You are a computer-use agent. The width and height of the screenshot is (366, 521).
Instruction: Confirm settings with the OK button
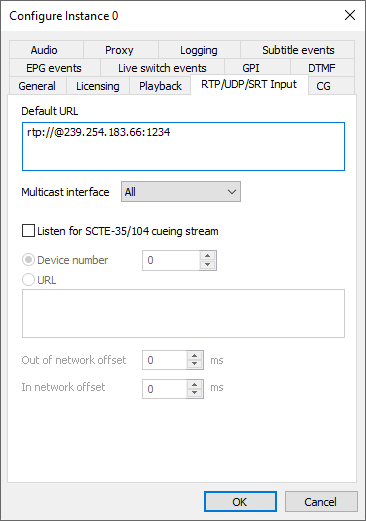point(240,501)
